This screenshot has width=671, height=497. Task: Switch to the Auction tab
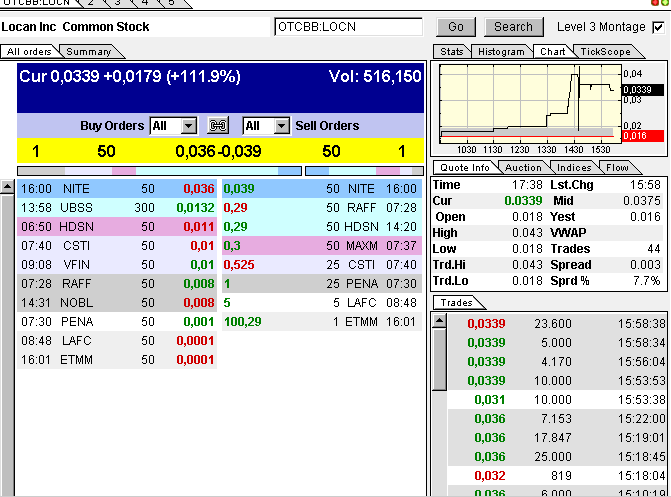point(523,168)
